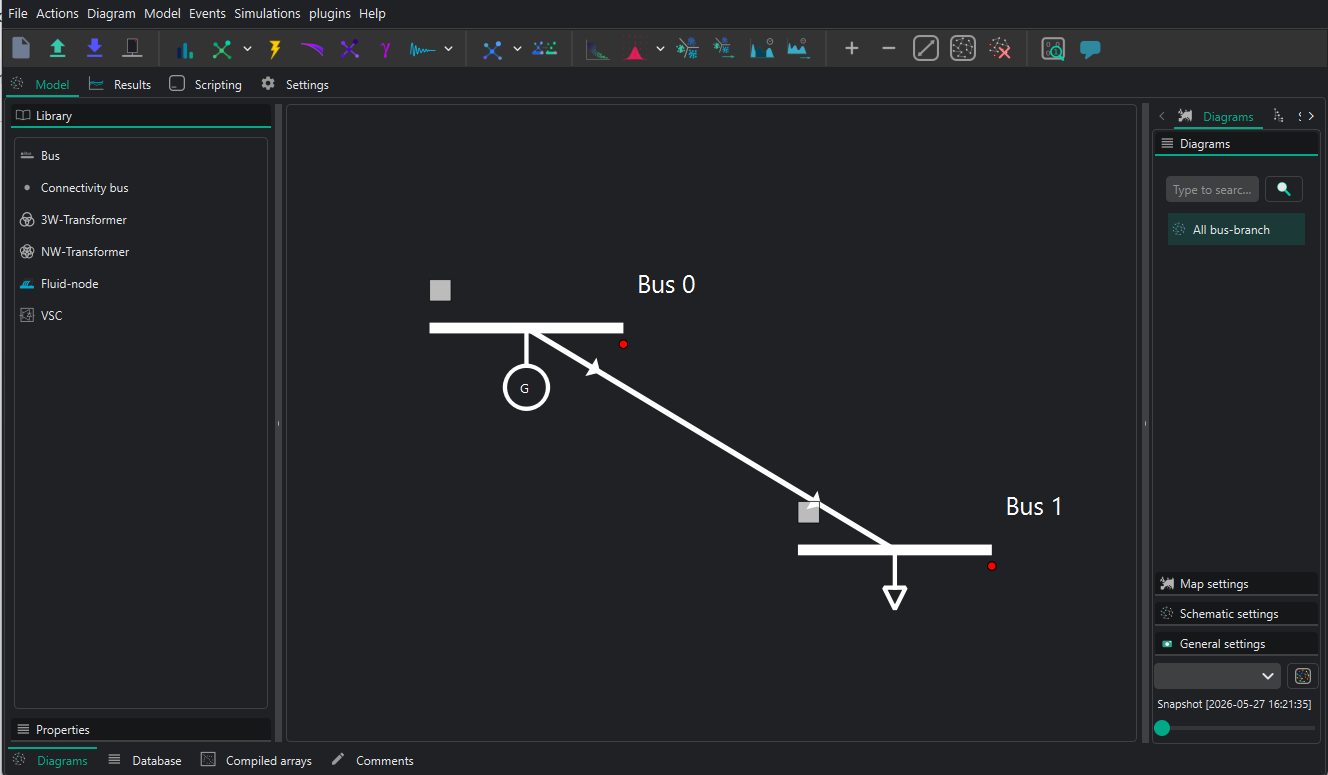Click the dark teal area chart clock icon
This screenshot has height=775, width=1328.
(762, 48)
